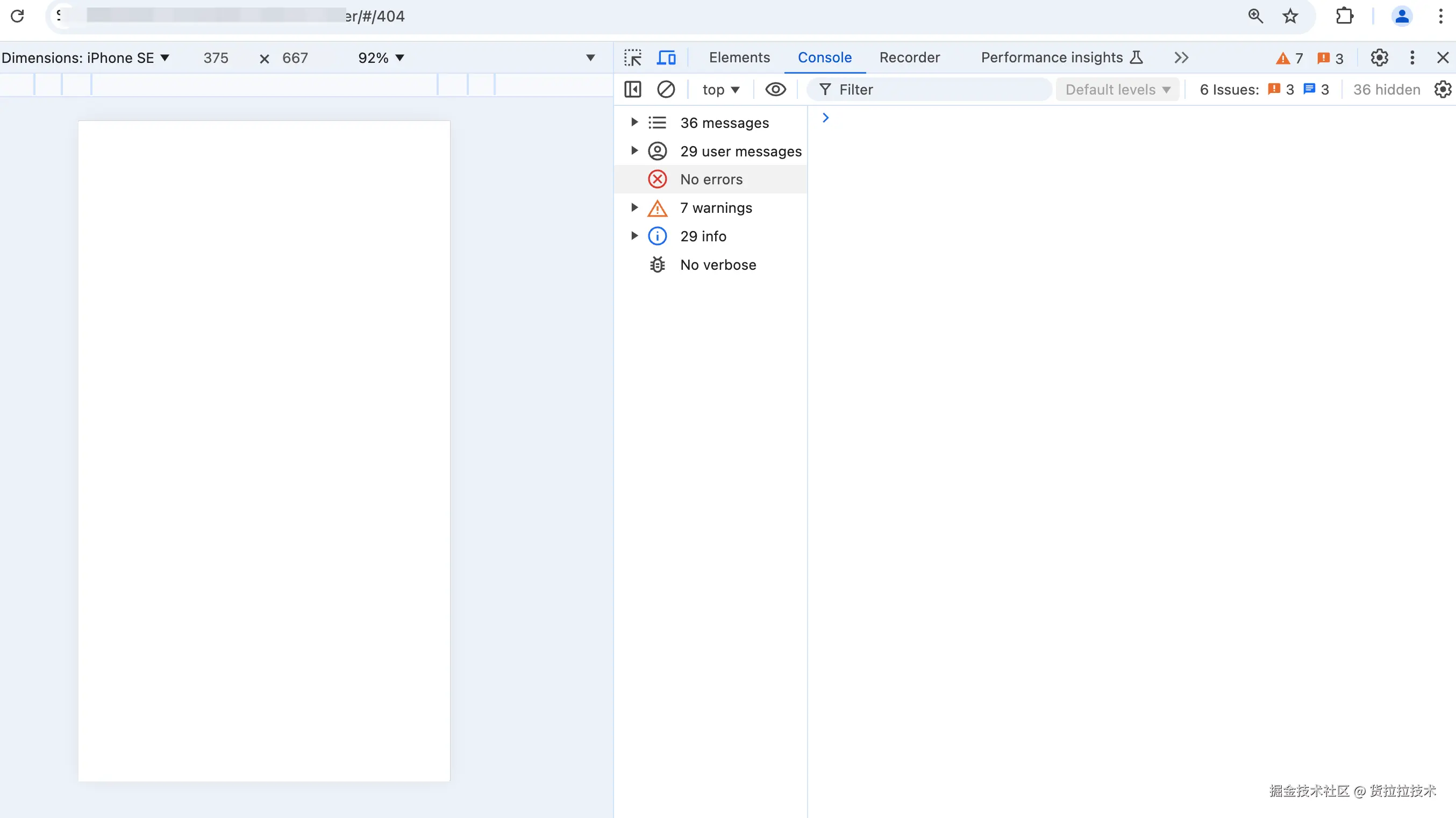Click the 6 Issues link
Screen dimensions: 1456x818
[1229, 89]
